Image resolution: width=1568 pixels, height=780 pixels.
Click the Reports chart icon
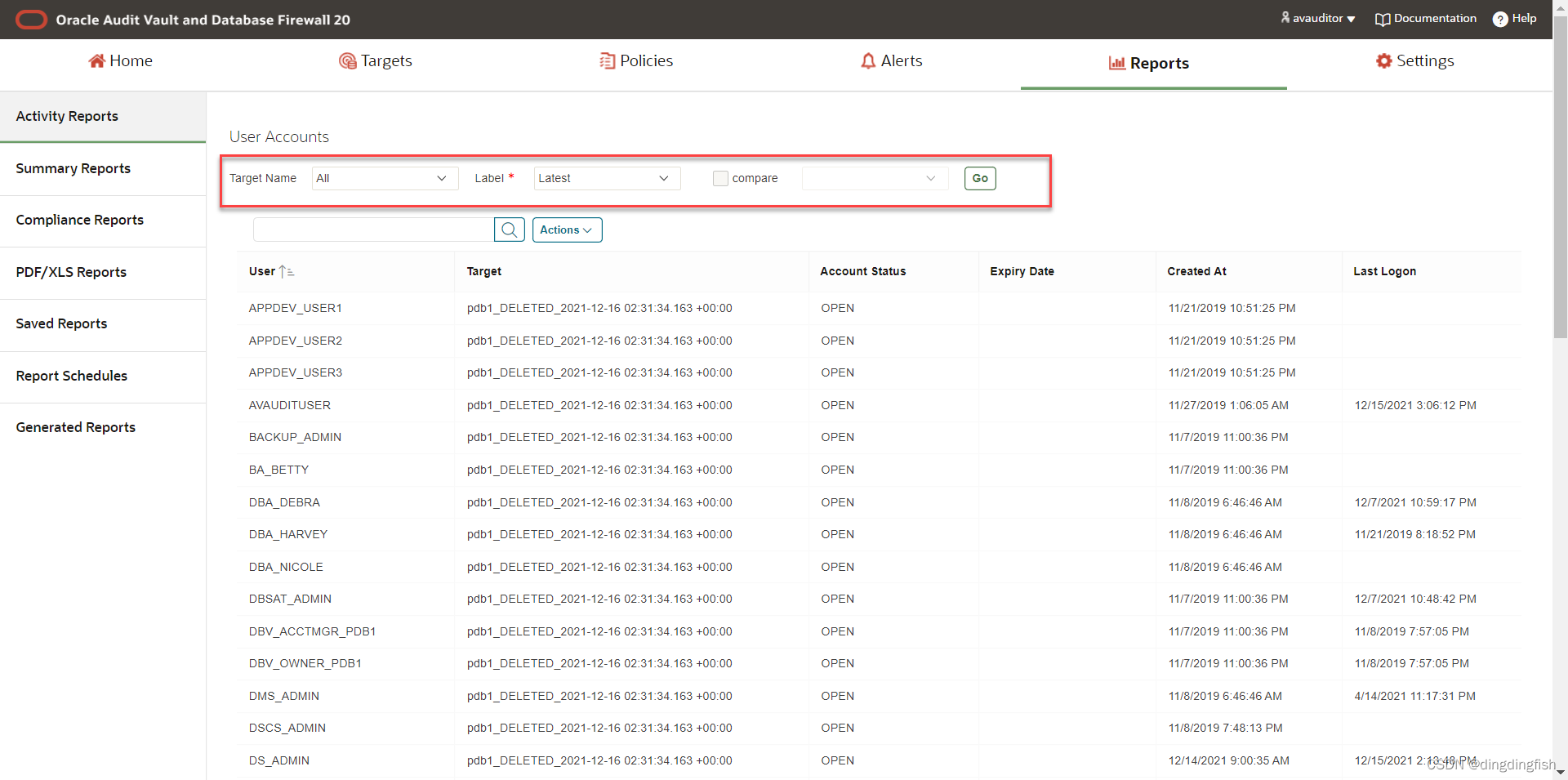pyautogui.click(x=1116, y=63)
